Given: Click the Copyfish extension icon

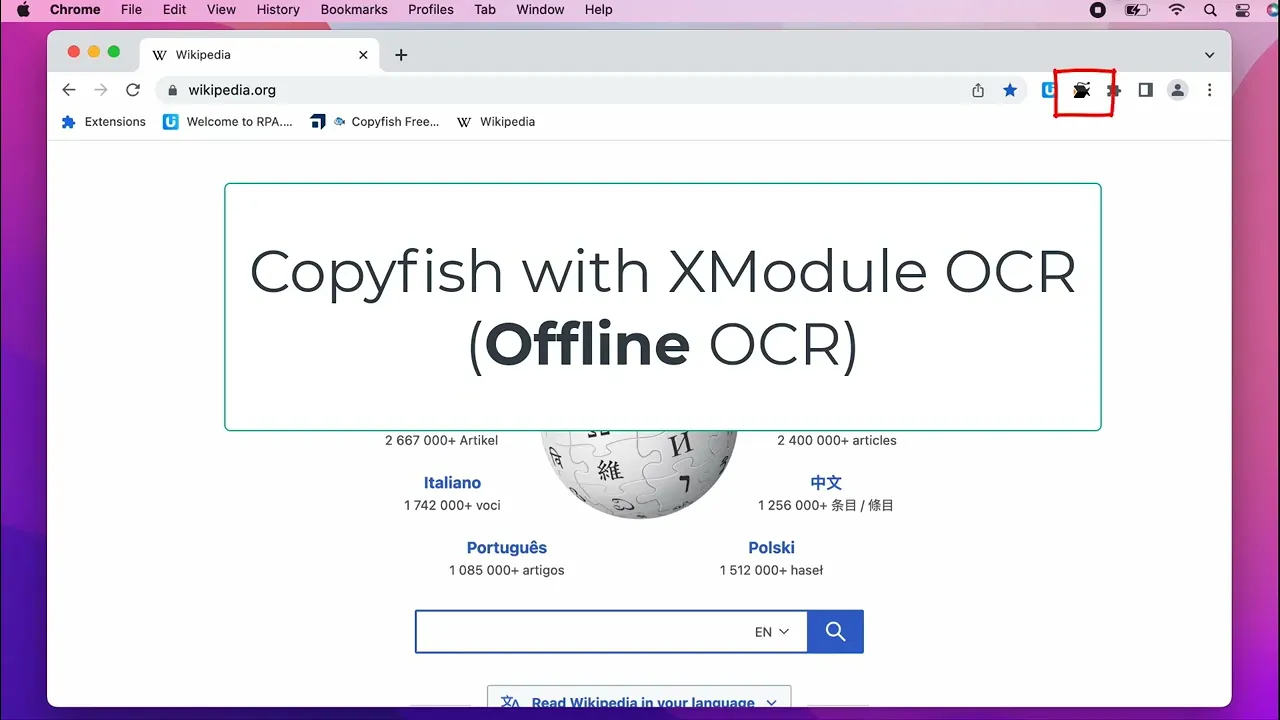Looking at the screenshot, I should pyautogui.click(x=1081, y=90).
